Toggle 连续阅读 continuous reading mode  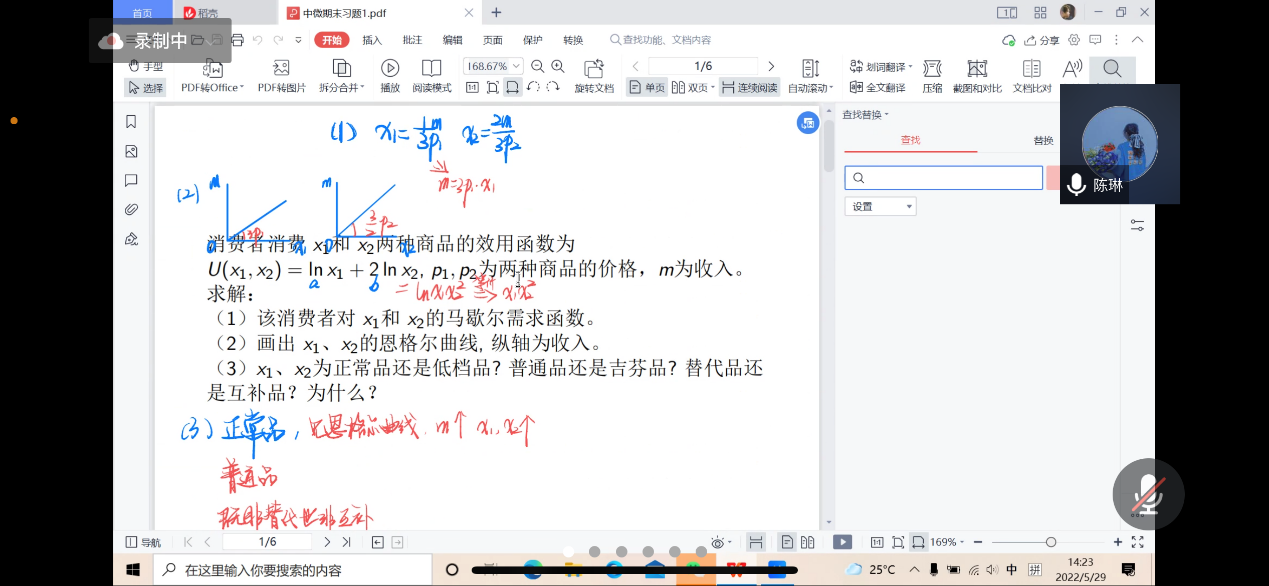[x=749, y=88]
